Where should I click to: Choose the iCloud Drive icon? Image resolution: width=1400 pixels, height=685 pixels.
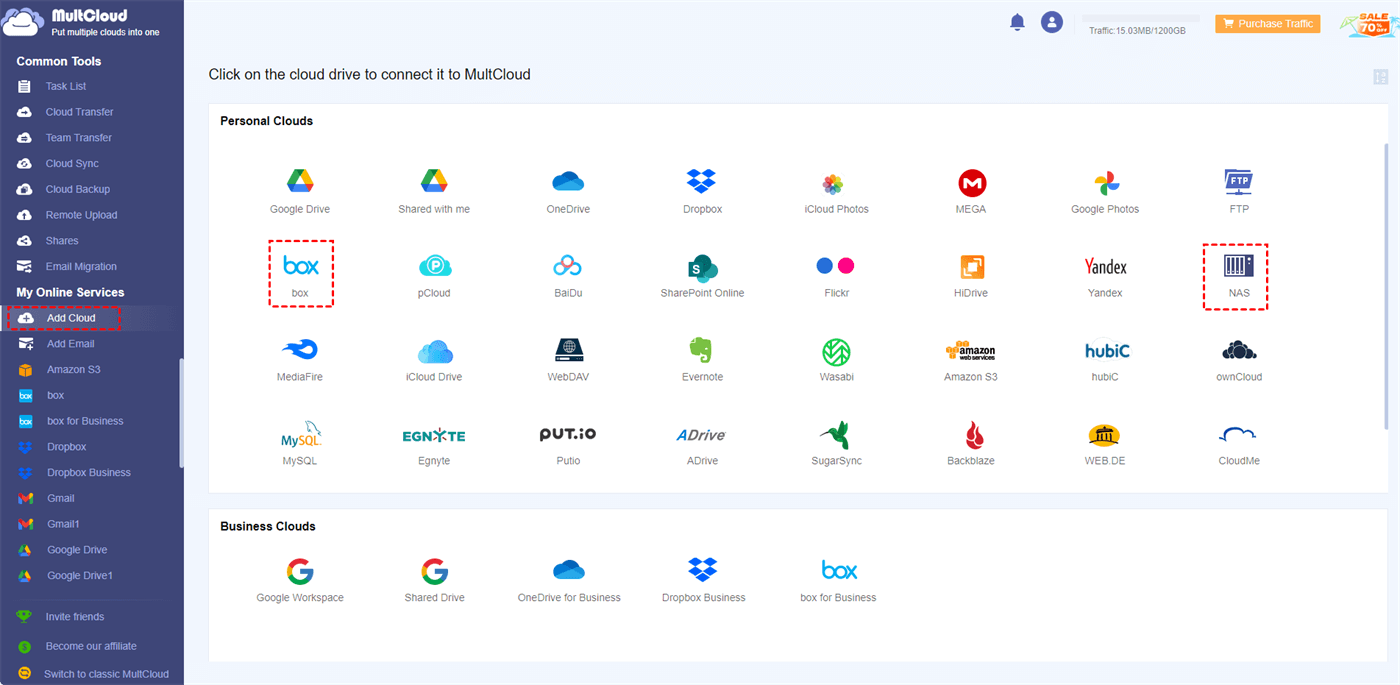point(435,351)
